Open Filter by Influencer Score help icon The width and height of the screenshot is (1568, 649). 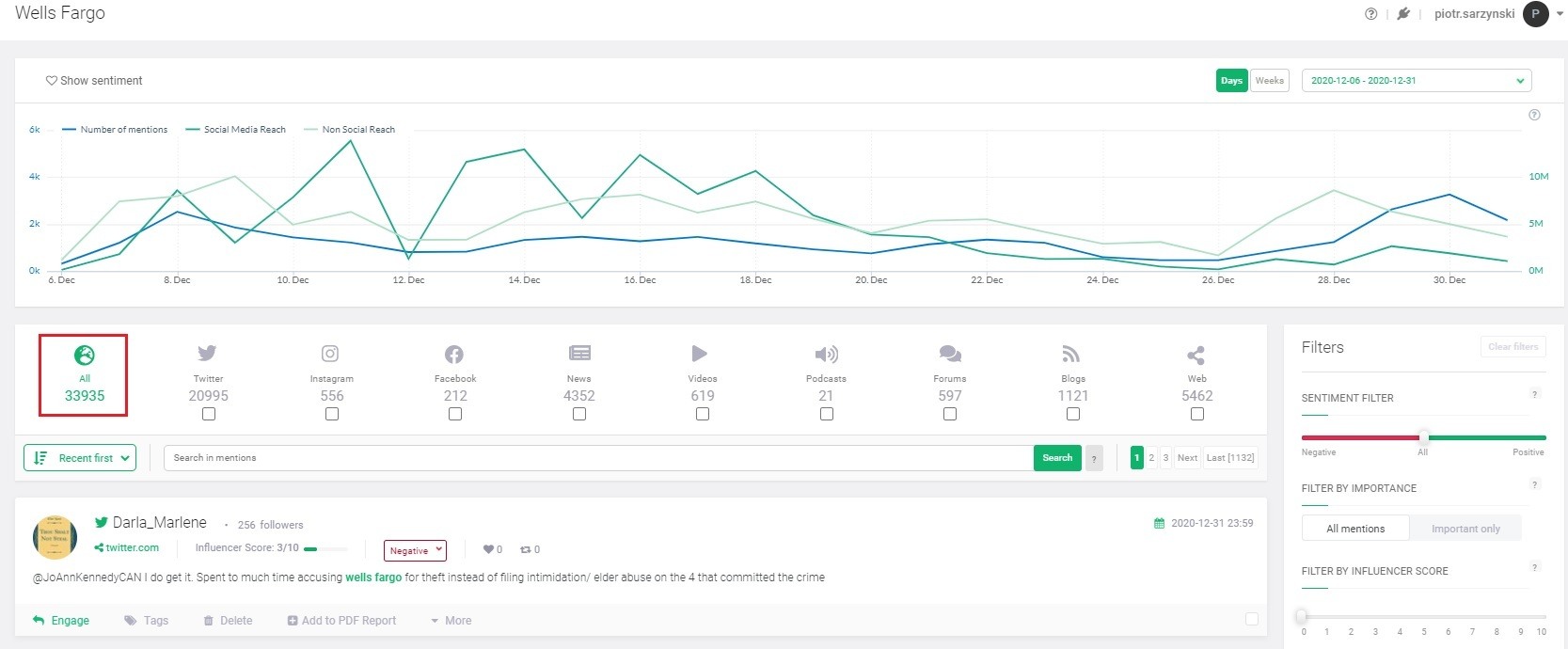click(x=1534, y=567)
